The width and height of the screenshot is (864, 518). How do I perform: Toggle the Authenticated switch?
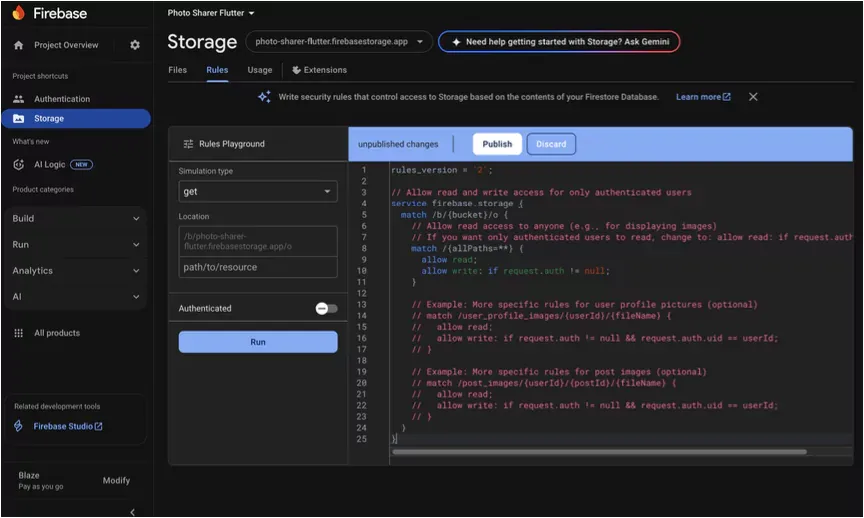pos(327,309)
